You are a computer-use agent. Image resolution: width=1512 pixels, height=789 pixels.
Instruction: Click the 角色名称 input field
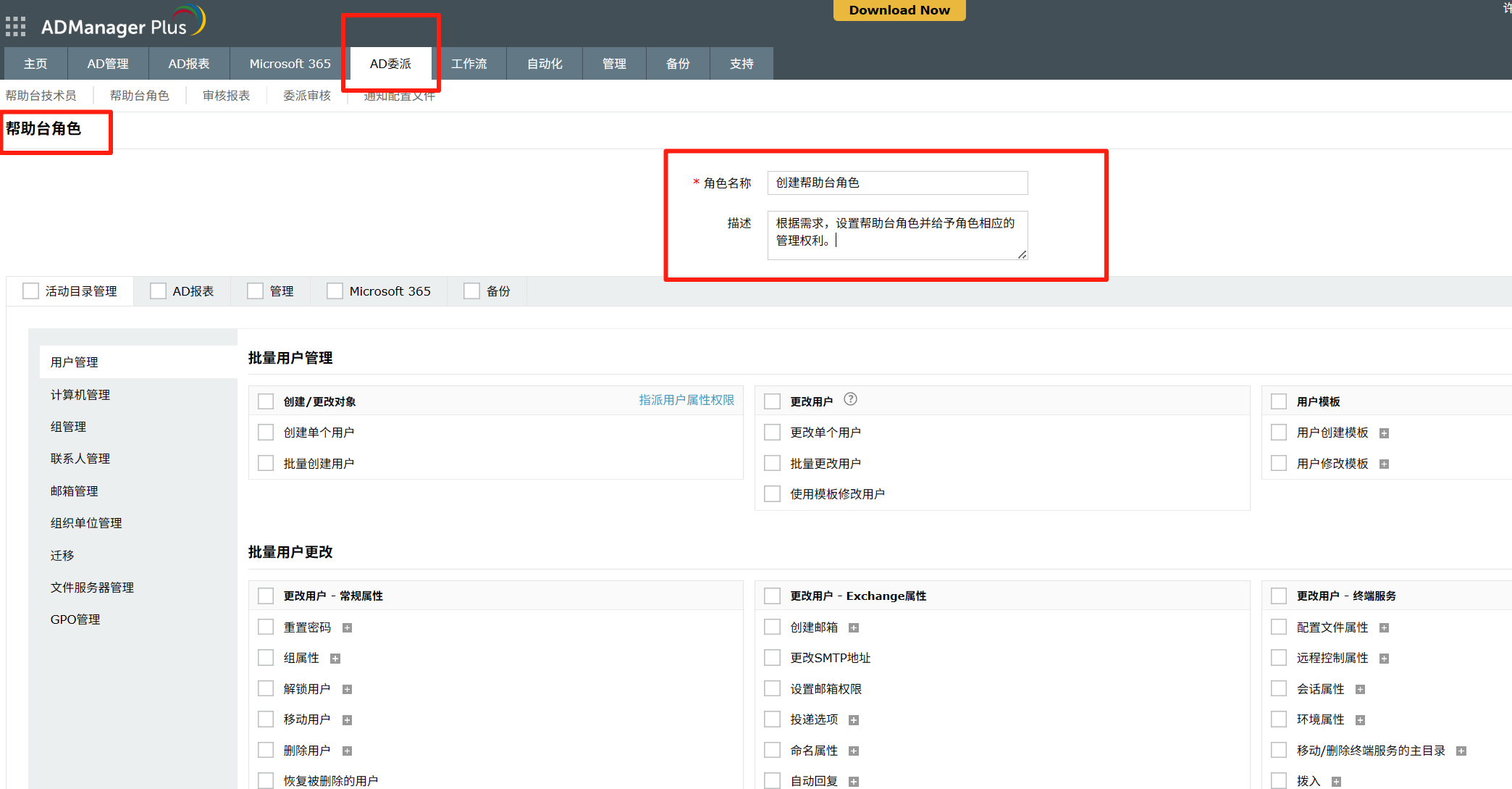coord(896,183)
